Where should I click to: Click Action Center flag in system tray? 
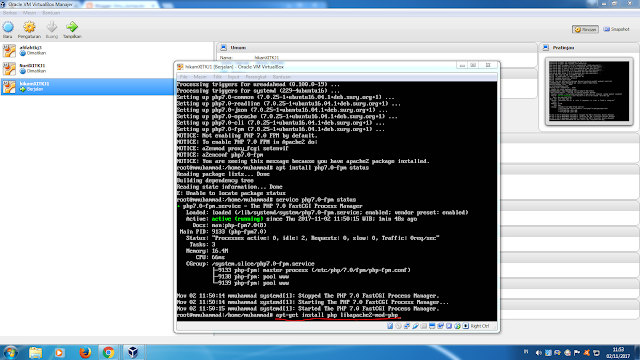coord(577,353)
